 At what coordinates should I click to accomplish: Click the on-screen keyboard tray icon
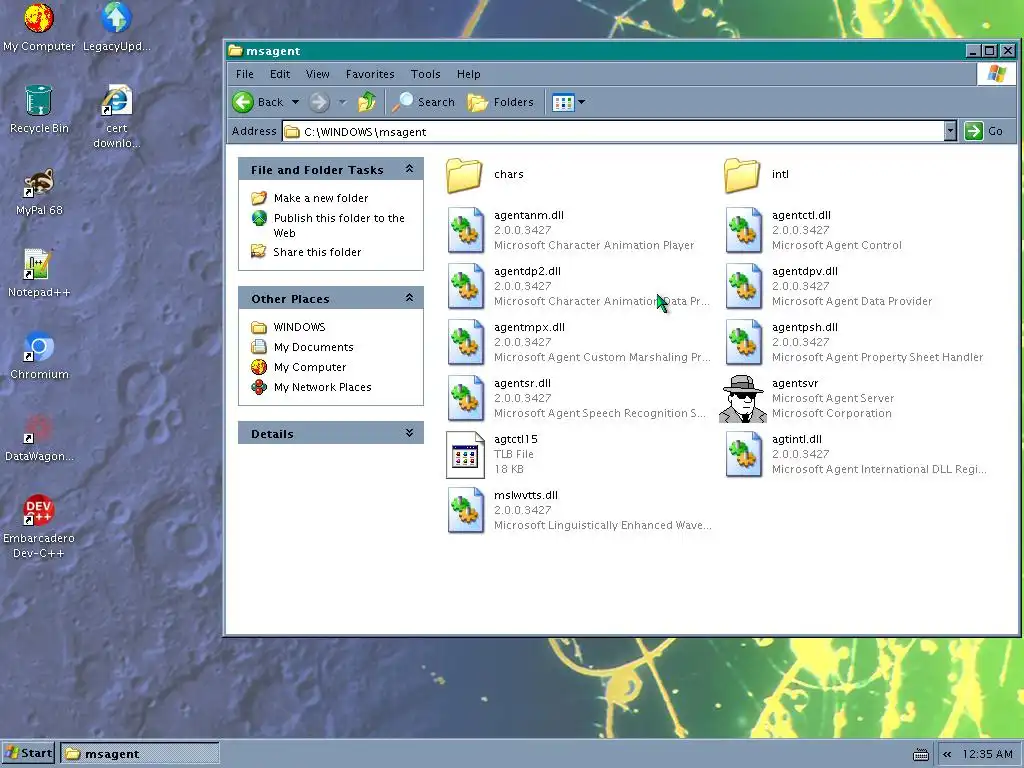(x=921, y=754)
